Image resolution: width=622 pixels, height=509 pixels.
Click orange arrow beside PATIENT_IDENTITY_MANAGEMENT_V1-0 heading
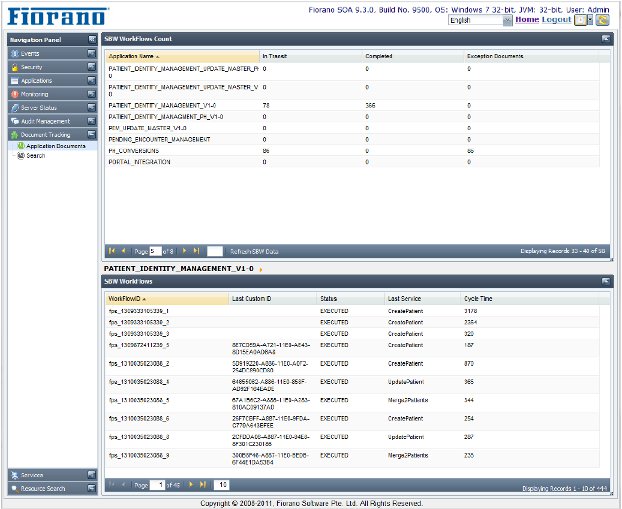[261, 269]
